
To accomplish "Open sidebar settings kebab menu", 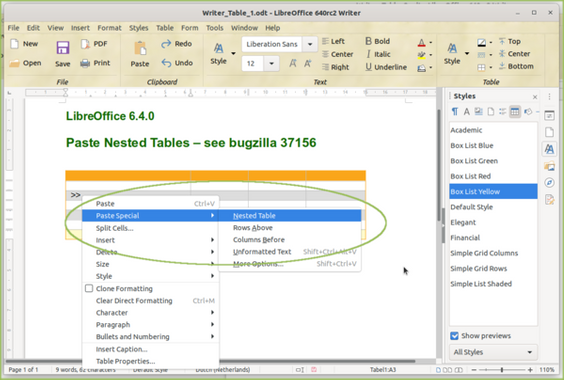I will click(x=549, y=96).
